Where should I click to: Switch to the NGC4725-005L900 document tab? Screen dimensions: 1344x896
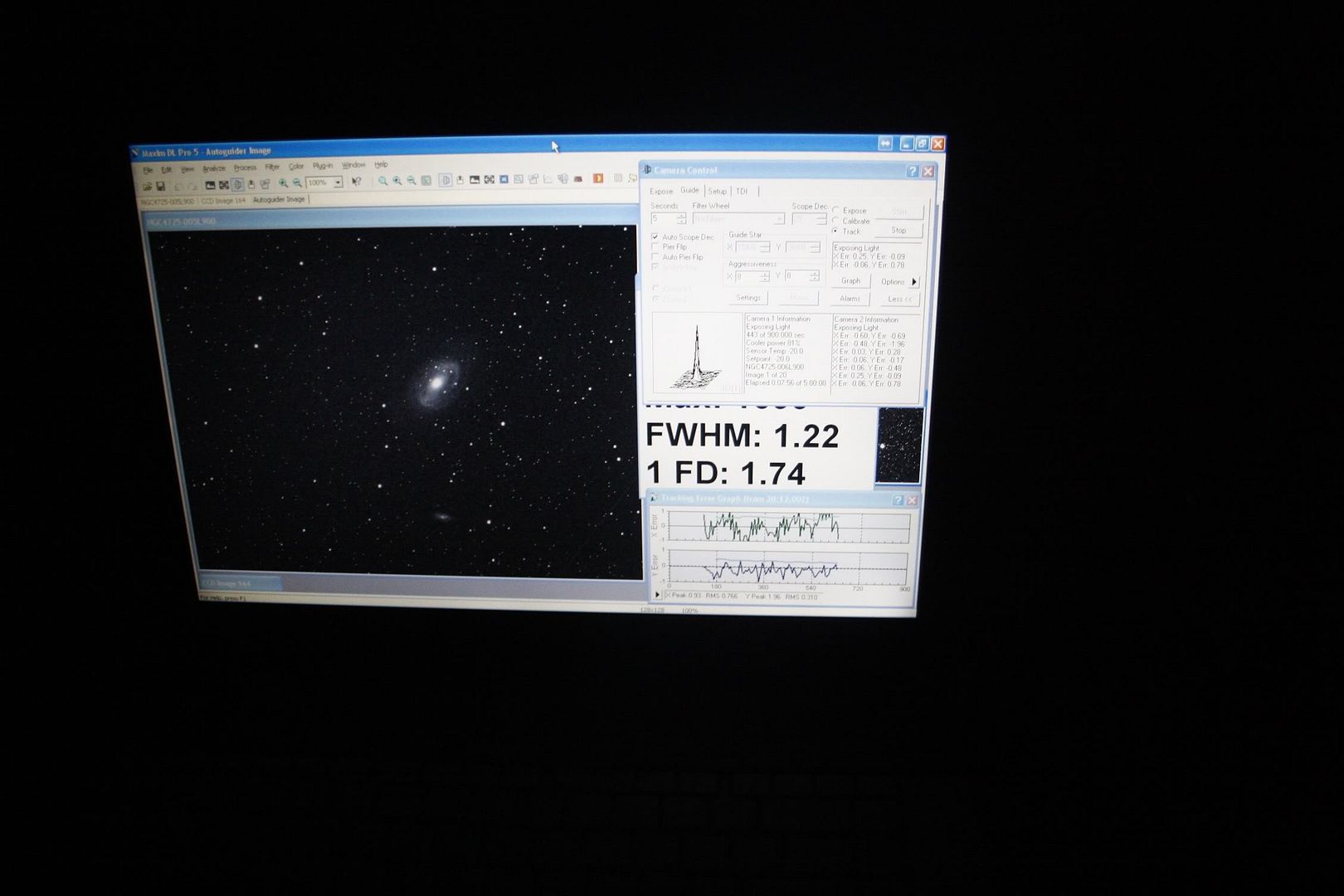click(x=168, y=202)
